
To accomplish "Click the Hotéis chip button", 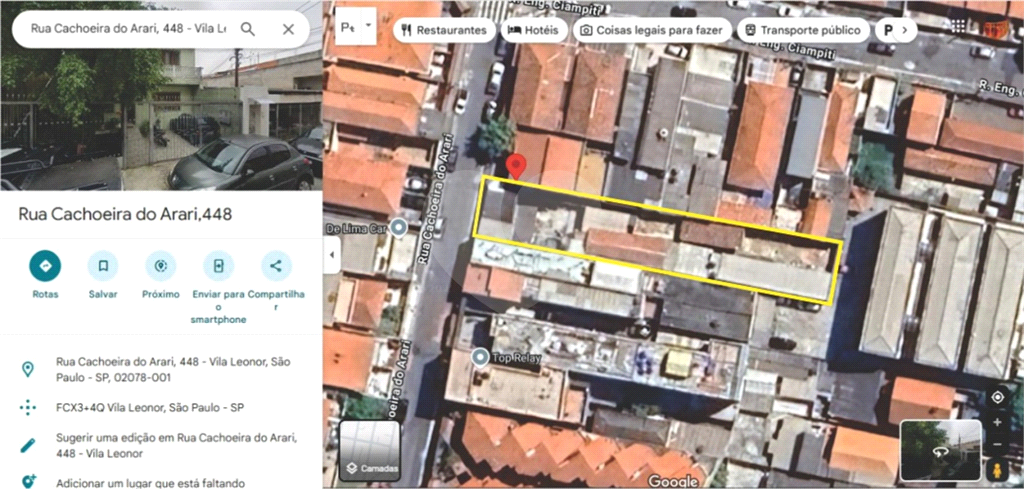I will tap(534, 30).
